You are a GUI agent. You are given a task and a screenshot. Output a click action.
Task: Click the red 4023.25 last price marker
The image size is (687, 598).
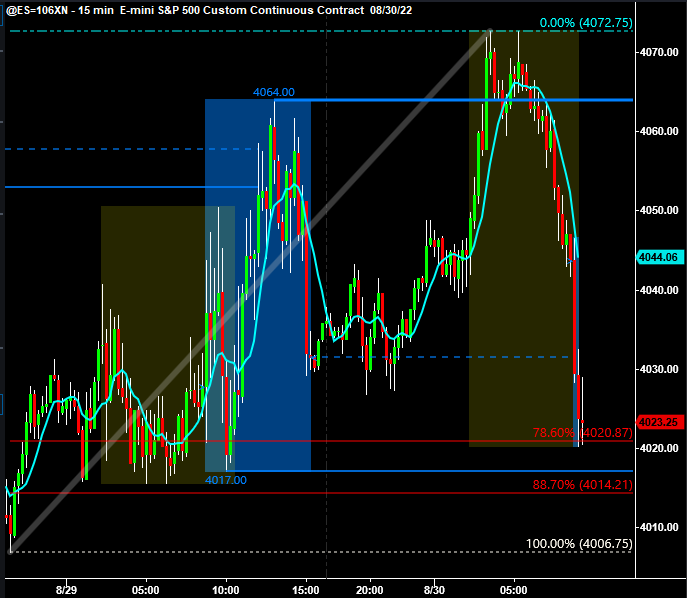click(x=659, y=422)
